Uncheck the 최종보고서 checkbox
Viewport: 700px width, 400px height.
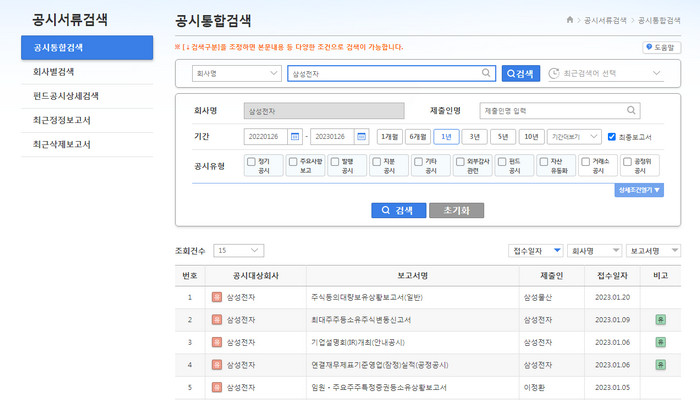612,137
